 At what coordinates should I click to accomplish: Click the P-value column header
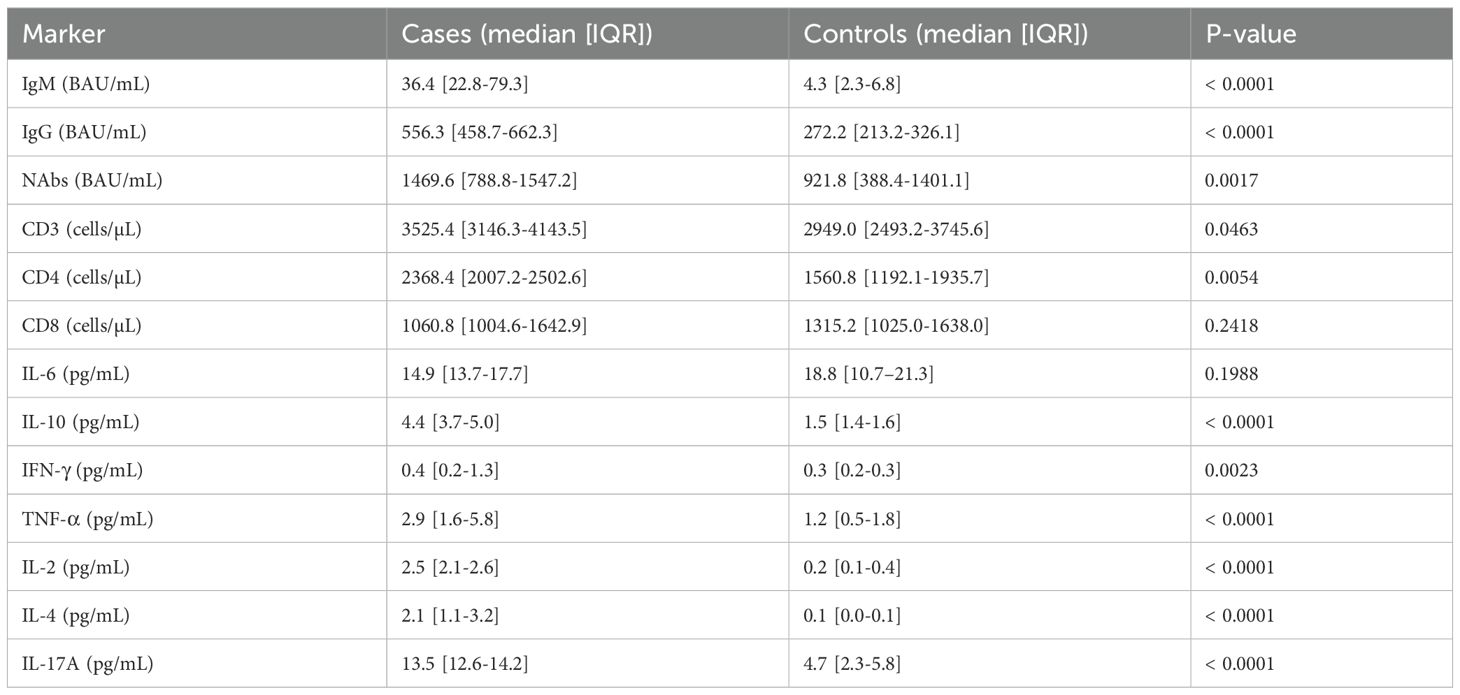(x=1250, y=34)
